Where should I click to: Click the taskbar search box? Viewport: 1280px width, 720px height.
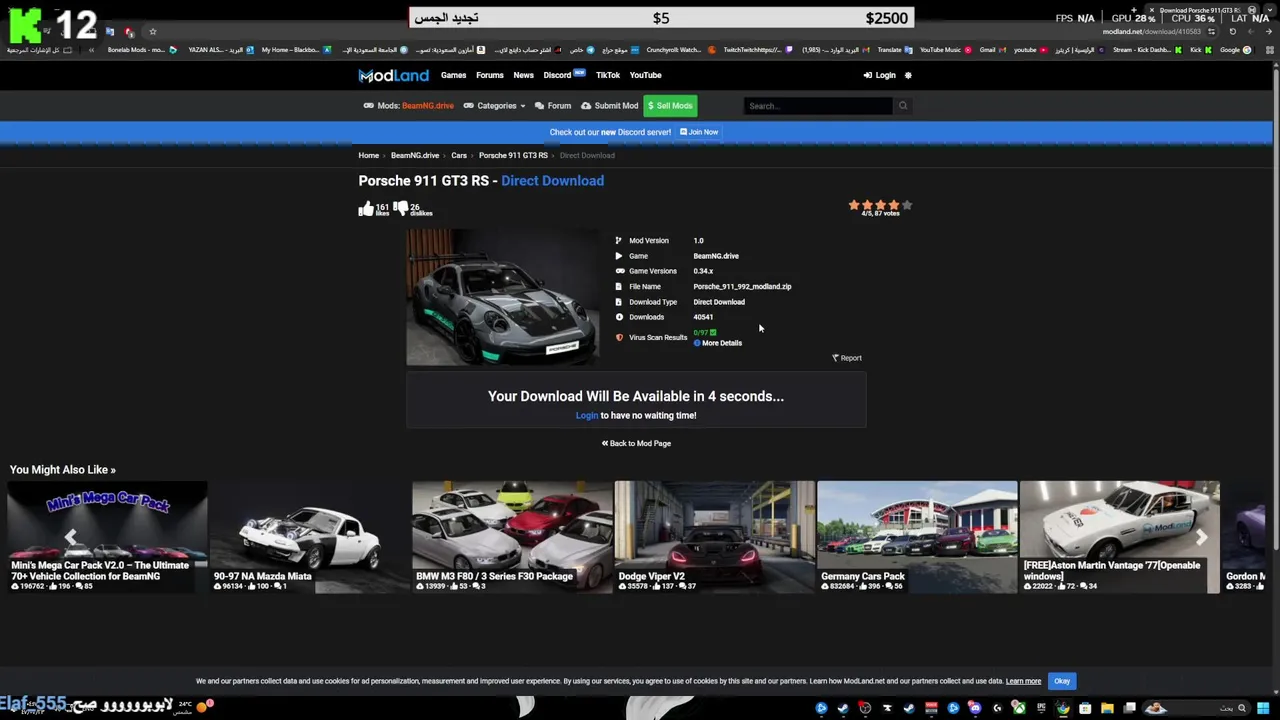click(x=1195, y=708)
